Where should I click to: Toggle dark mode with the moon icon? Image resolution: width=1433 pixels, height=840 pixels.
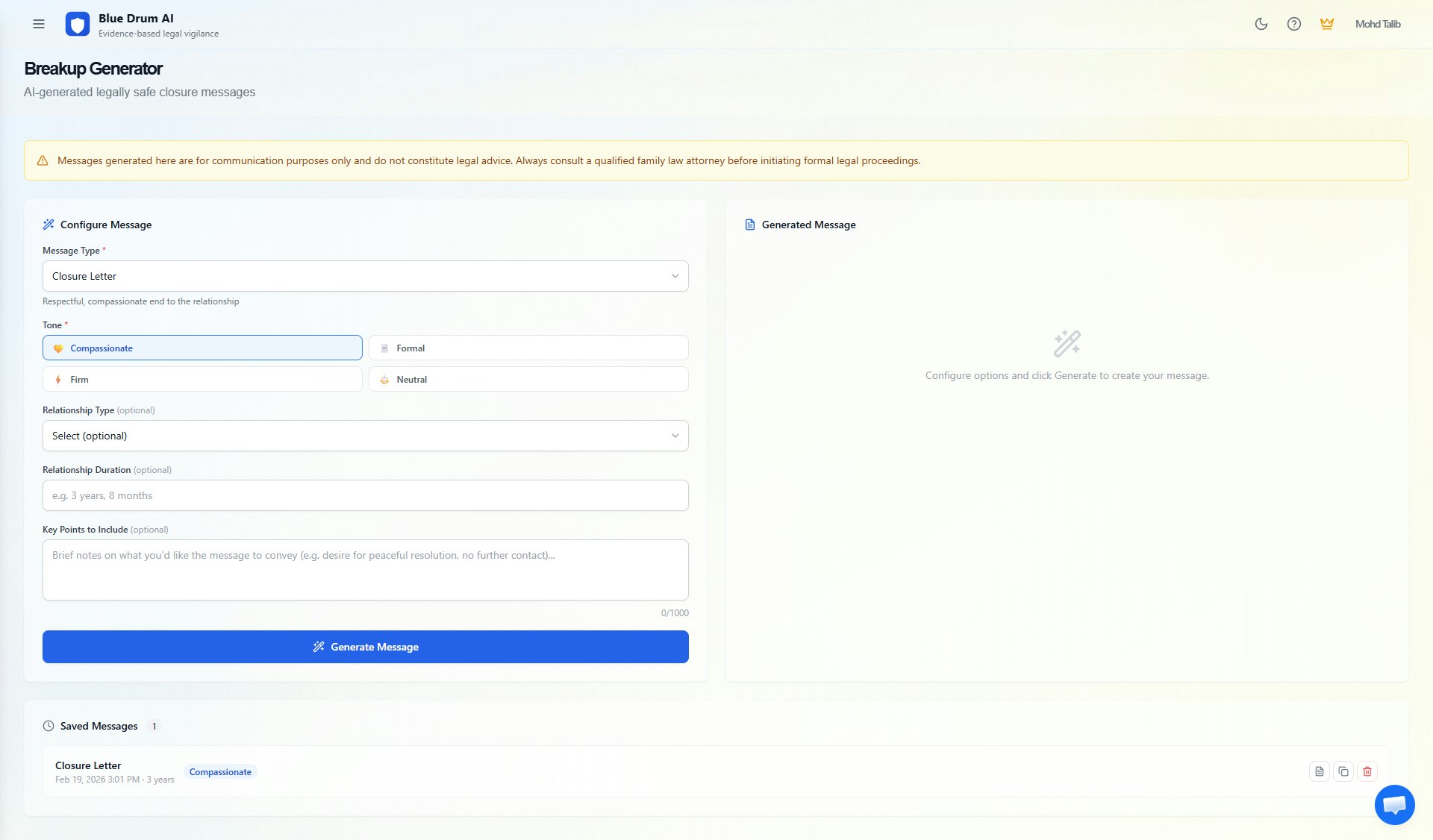click(1261, 23)
